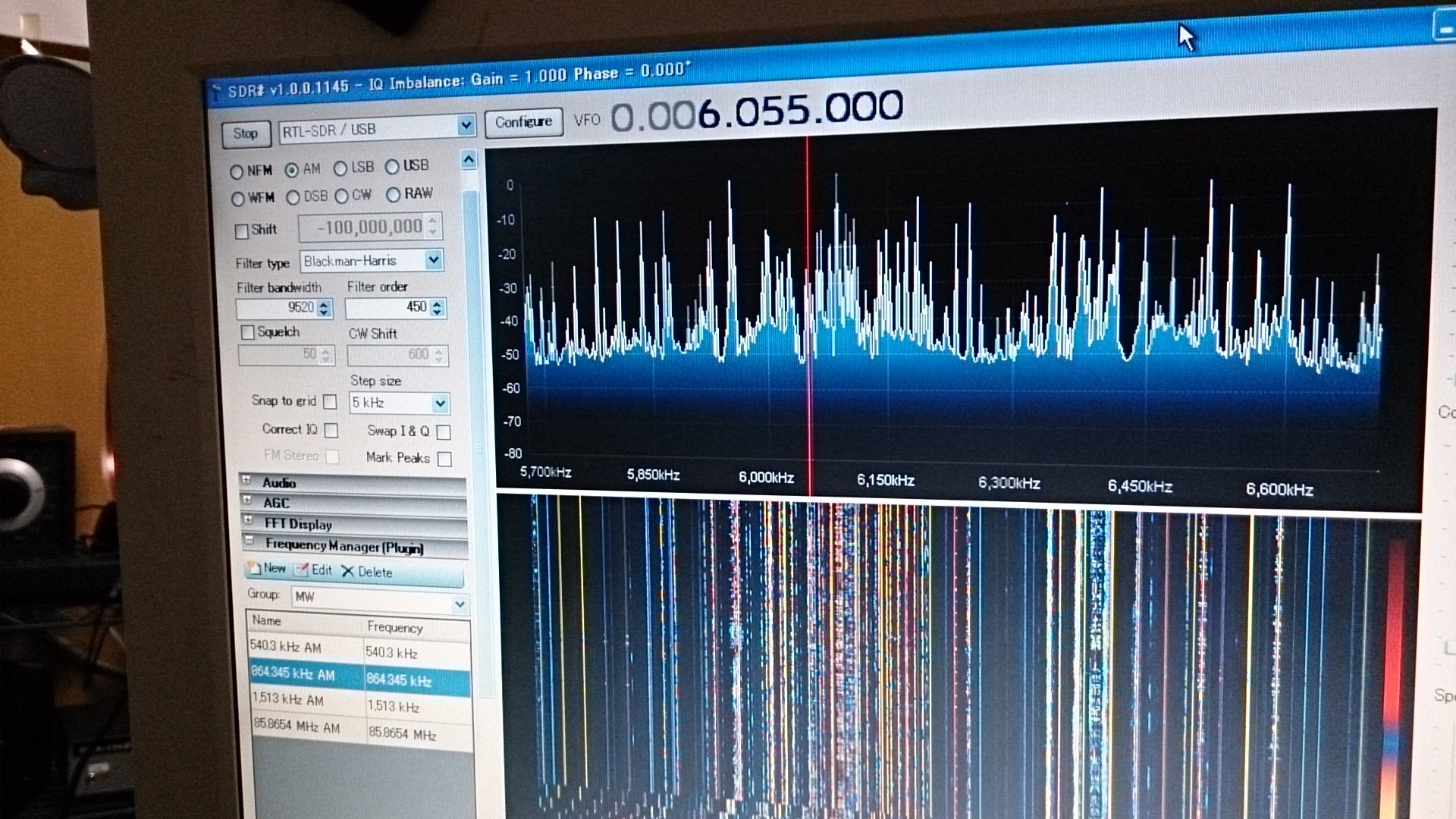
Task: Expand the FFT Display panel
Action: (248, 521)
